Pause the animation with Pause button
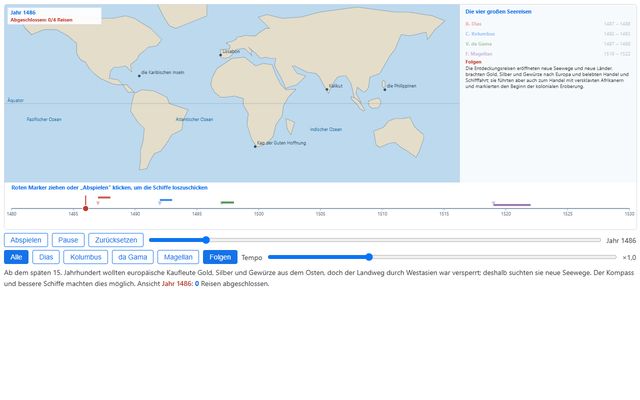The width and height of the screenshot is (640, 400). pos(68,240)
